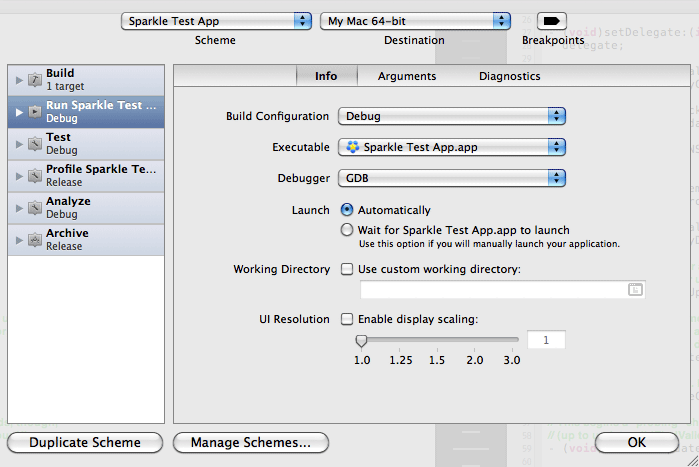Click the Run action play icon
Image resolution: width=699 pixels, height=467 pixels.
pyautogui.click(x=35, y=112)
